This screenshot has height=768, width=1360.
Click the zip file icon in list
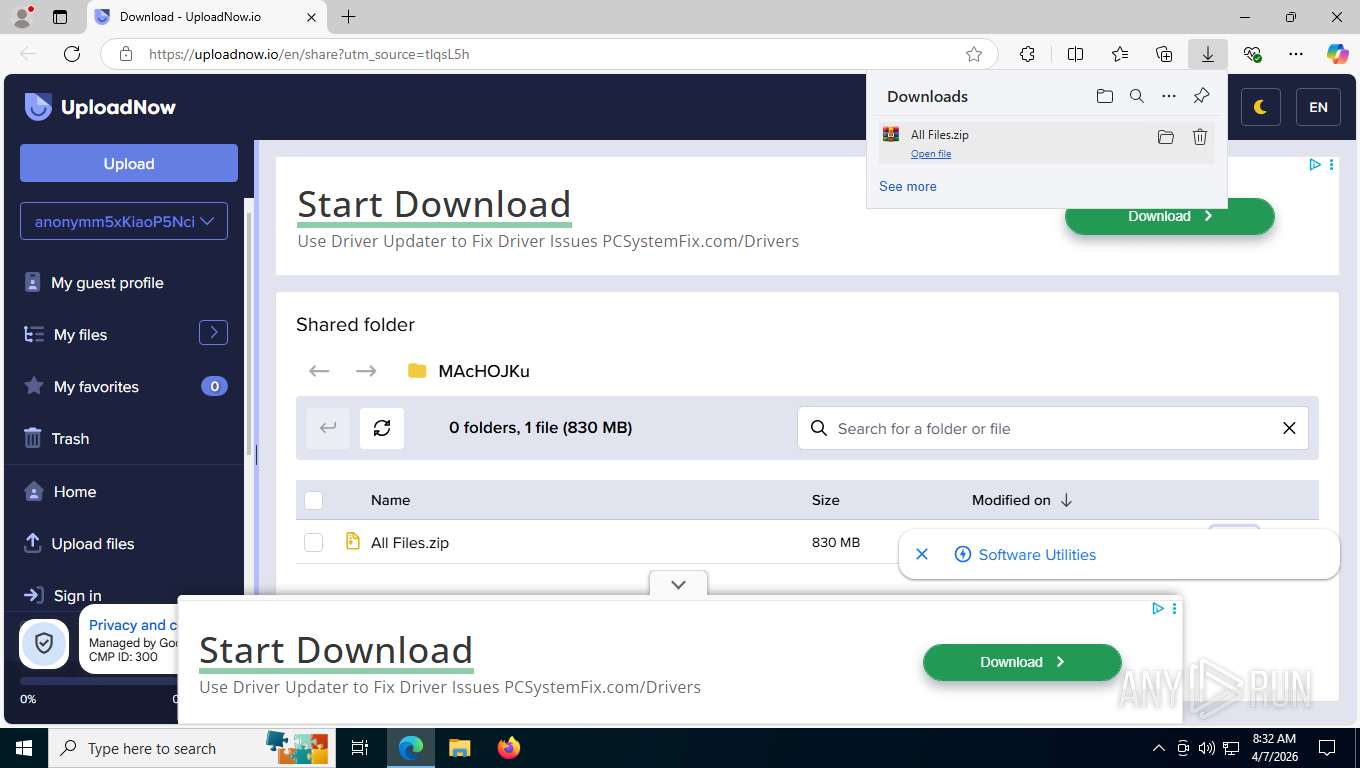[x=352, y=541]
